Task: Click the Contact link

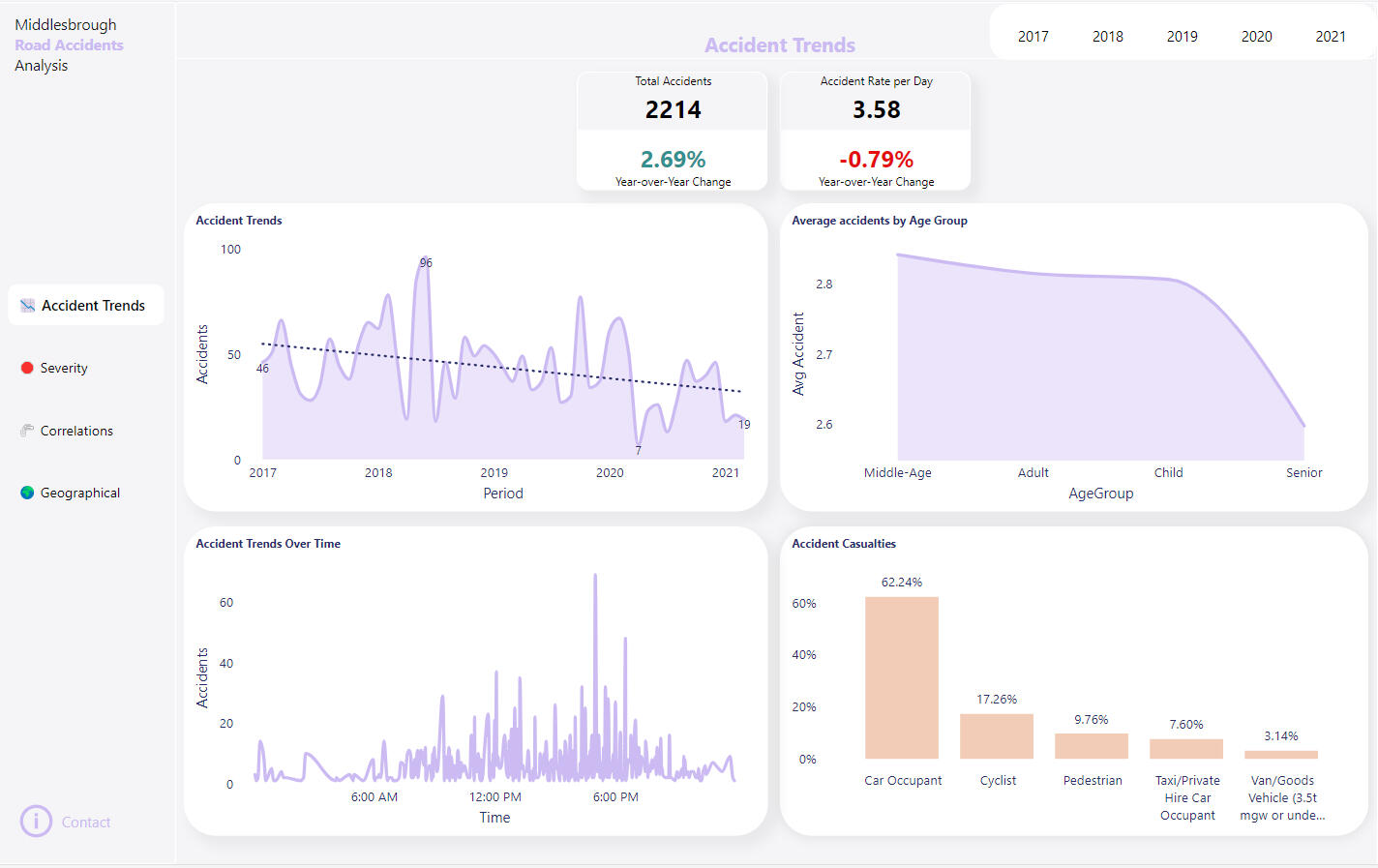Action: pos(86,823)
